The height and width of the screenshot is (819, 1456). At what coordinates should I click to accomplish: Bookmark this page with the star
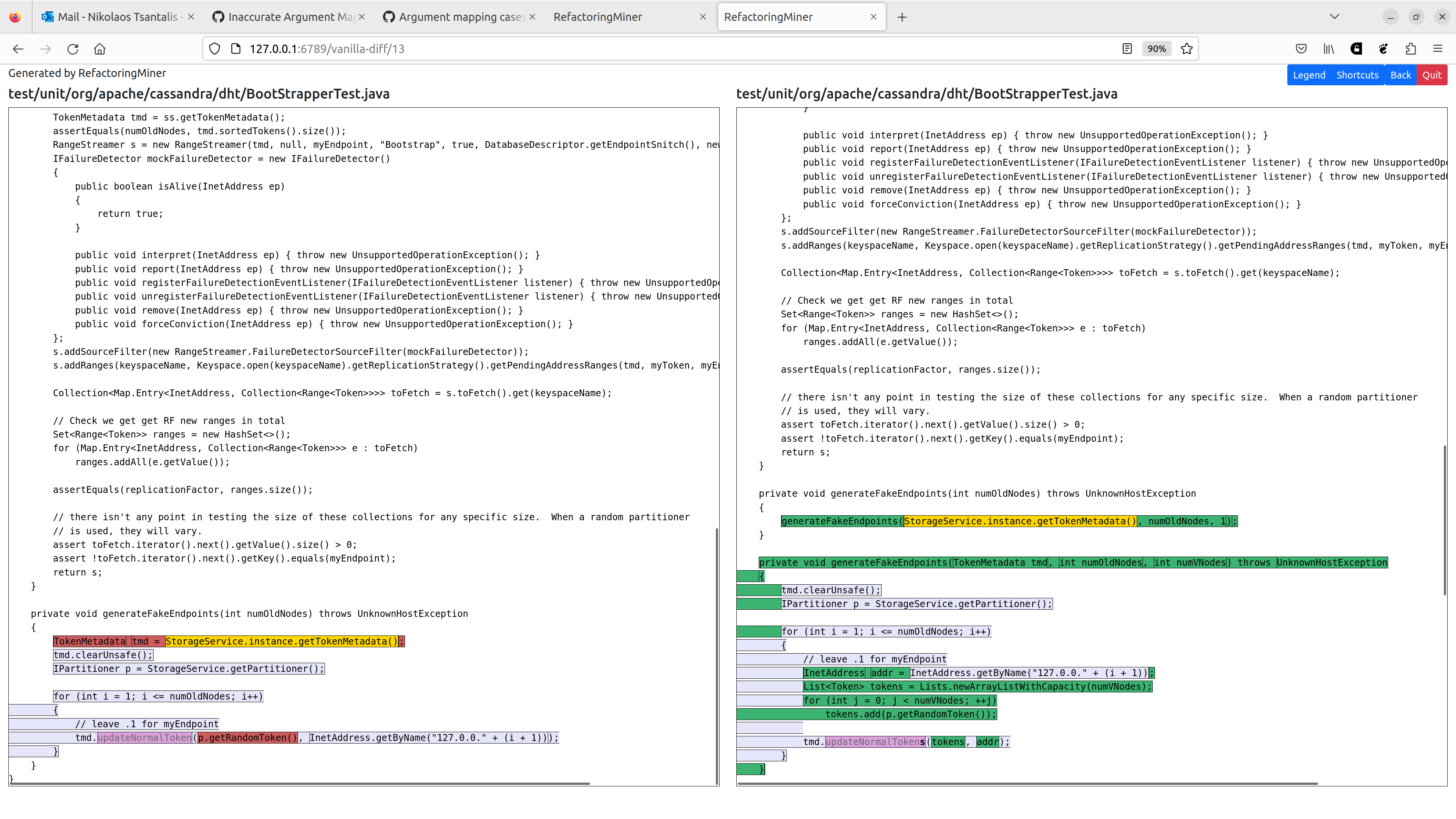[x=1186, y=49]
